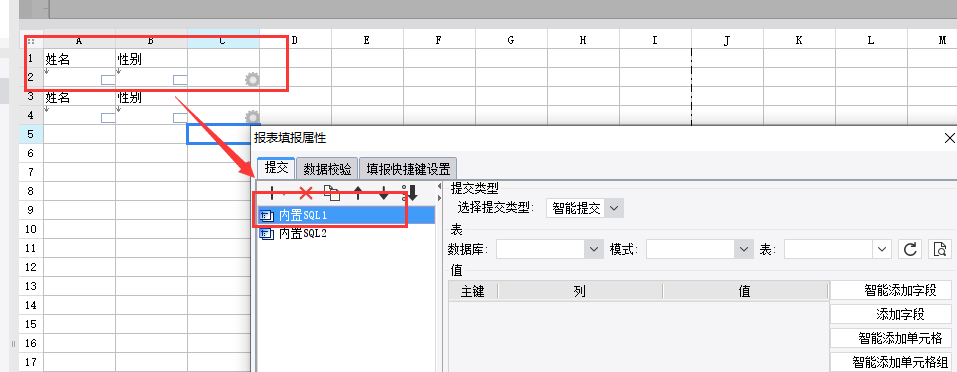
Task: Click column header G
Action: click(511, 40)
